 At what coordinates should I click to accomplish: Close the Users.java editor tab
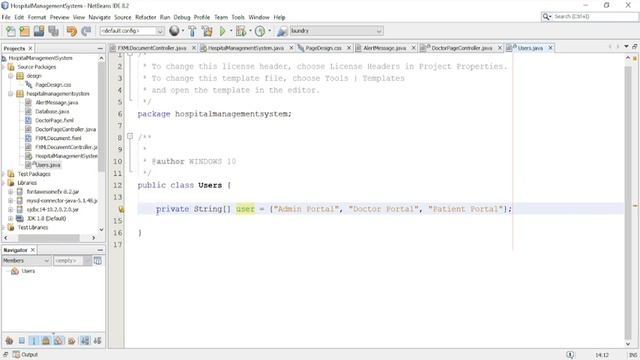click(551, 48)
